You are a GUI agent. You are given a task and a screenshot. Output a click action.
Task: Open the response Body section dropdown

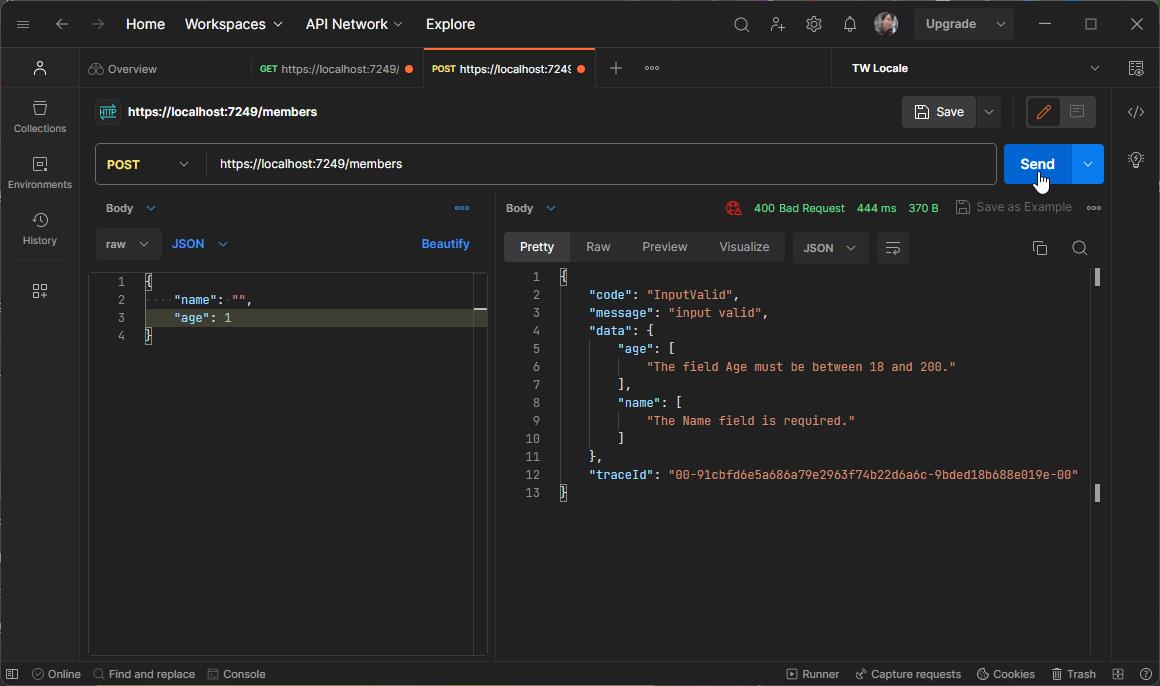point(530,208)
